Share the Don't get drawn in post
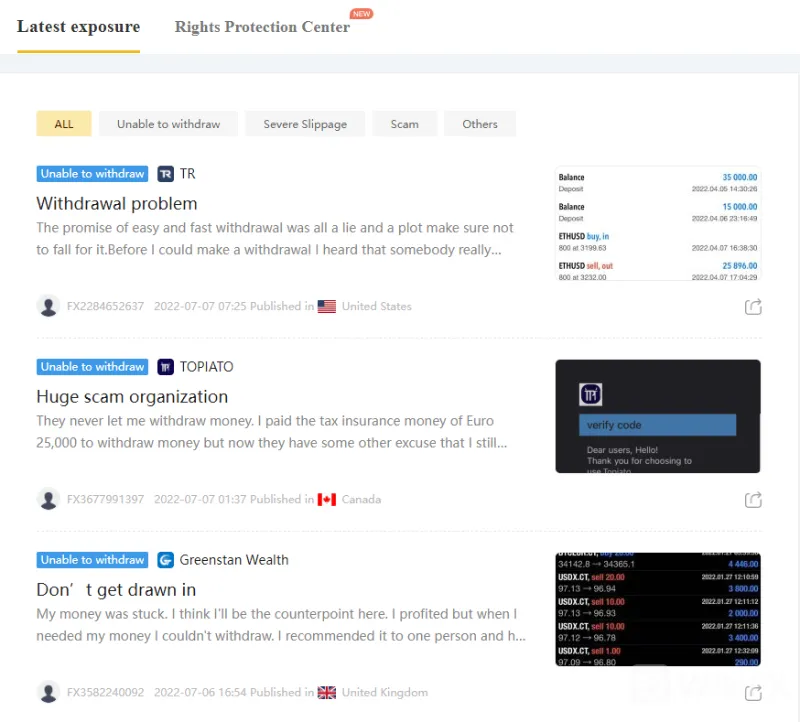 pyautogui.click(x=753, y=693)
